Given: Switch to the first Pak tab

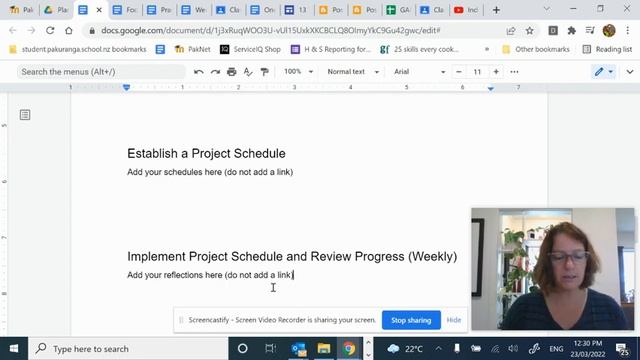Looking at the screenshot, I should [21, 10].
